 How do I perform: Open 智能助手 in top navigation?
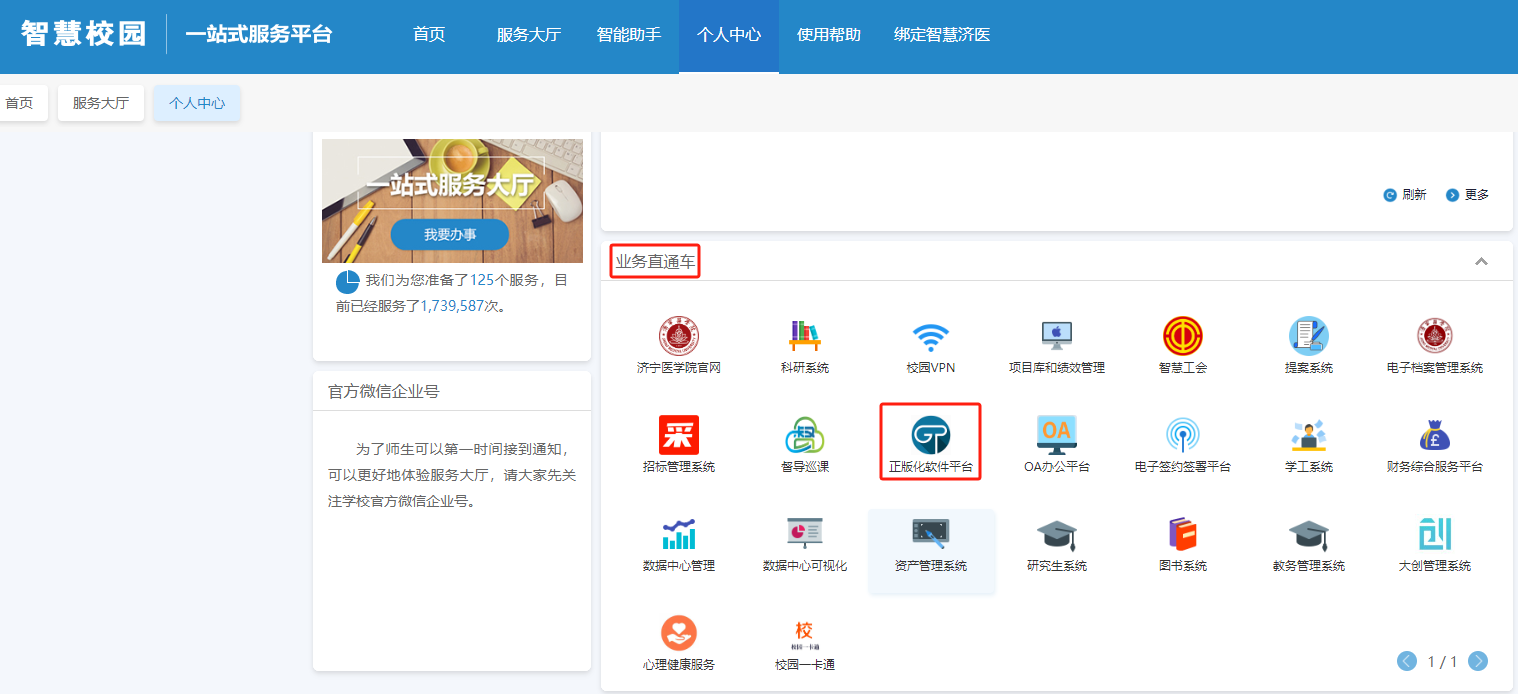(629, 35)
